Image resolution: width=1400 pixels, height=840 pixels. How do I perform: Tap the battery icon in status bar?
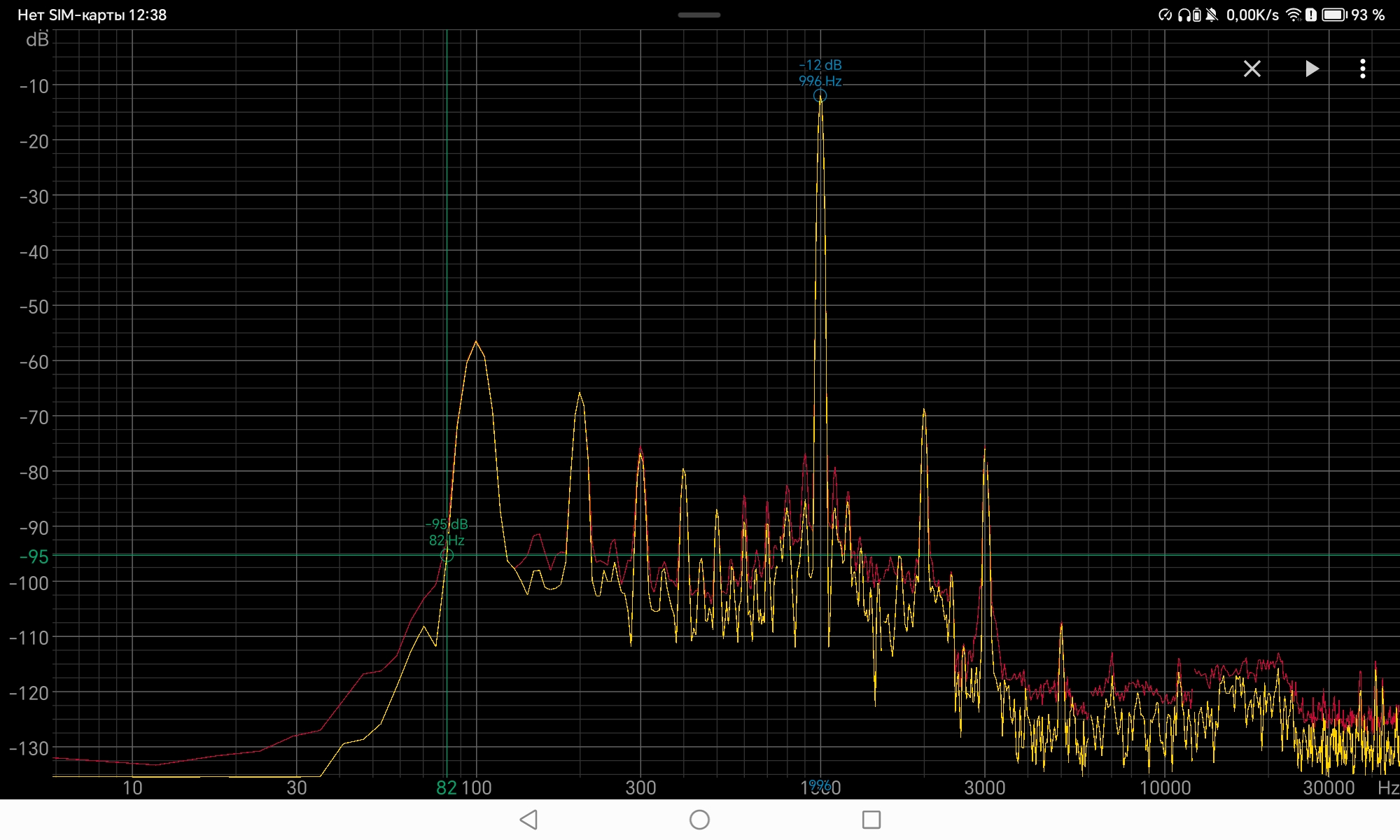pyautogui.click(x=1334, y=15)
